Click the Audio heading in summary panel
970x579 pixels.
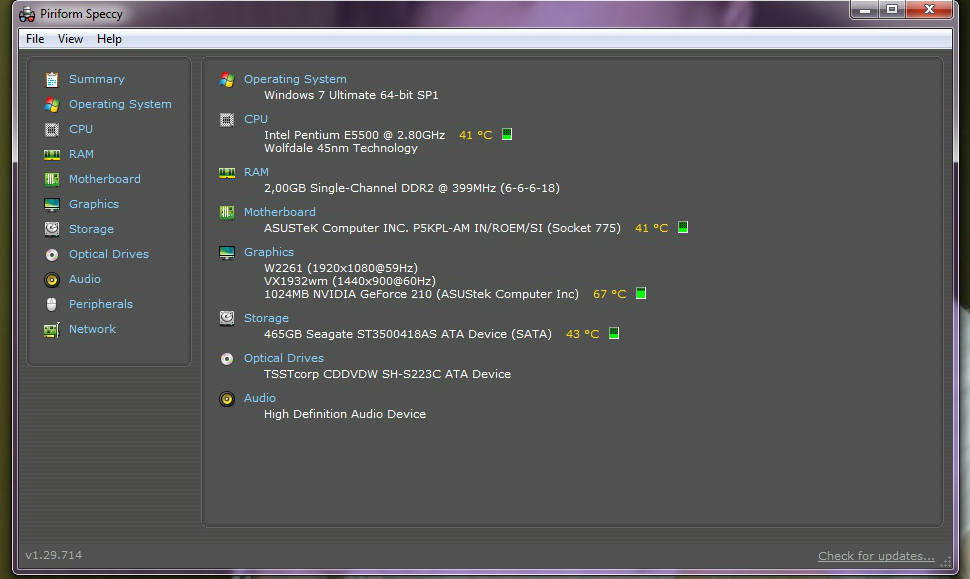point(260,398)
